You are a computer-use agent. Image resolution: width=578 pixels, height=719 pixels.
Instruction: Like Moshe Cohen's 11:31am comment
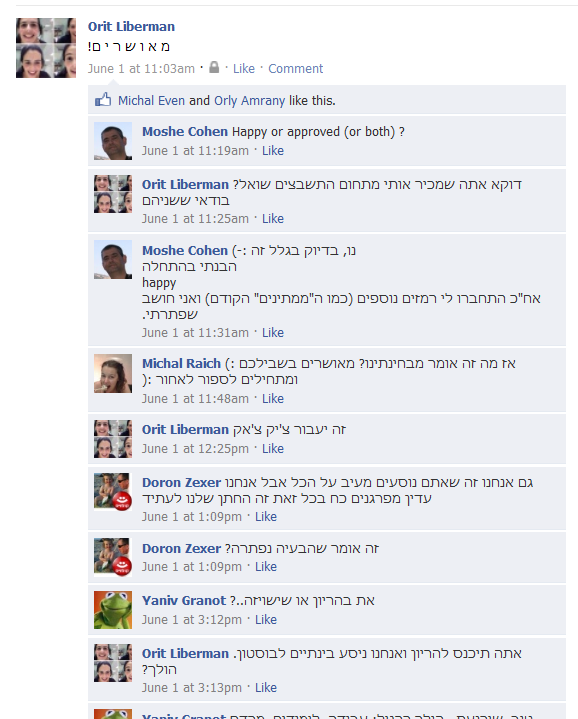coord(273,332)
